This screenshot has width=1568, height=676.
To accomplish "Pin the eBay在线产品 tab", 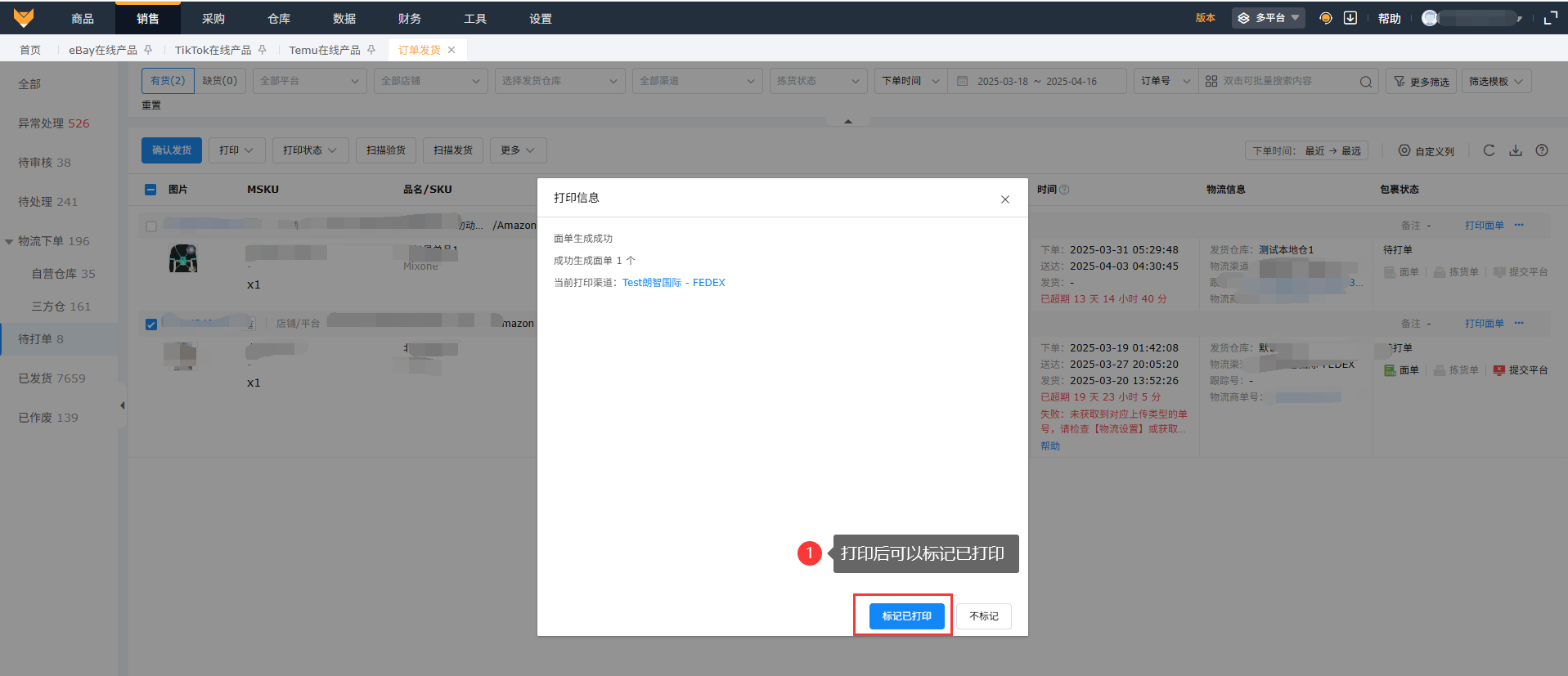I will pos(148,50).
